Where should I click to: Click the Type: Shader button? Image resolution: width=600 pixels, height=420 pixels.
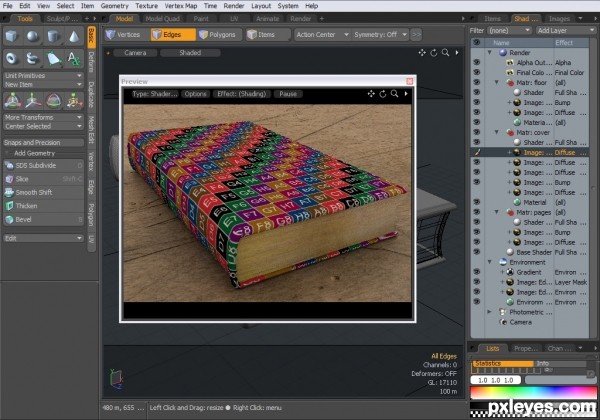(155, 94)
